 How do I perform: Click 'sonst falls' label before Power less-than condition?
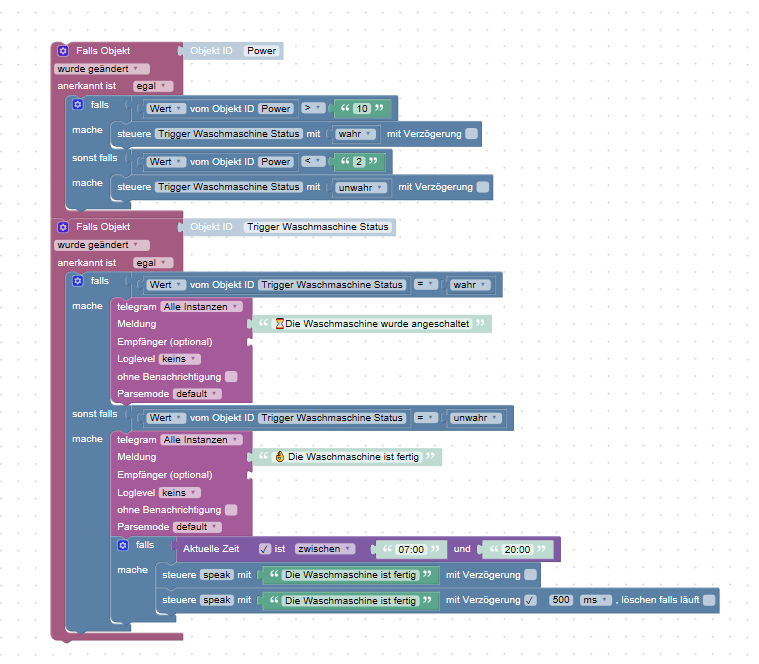pos(94,158)
